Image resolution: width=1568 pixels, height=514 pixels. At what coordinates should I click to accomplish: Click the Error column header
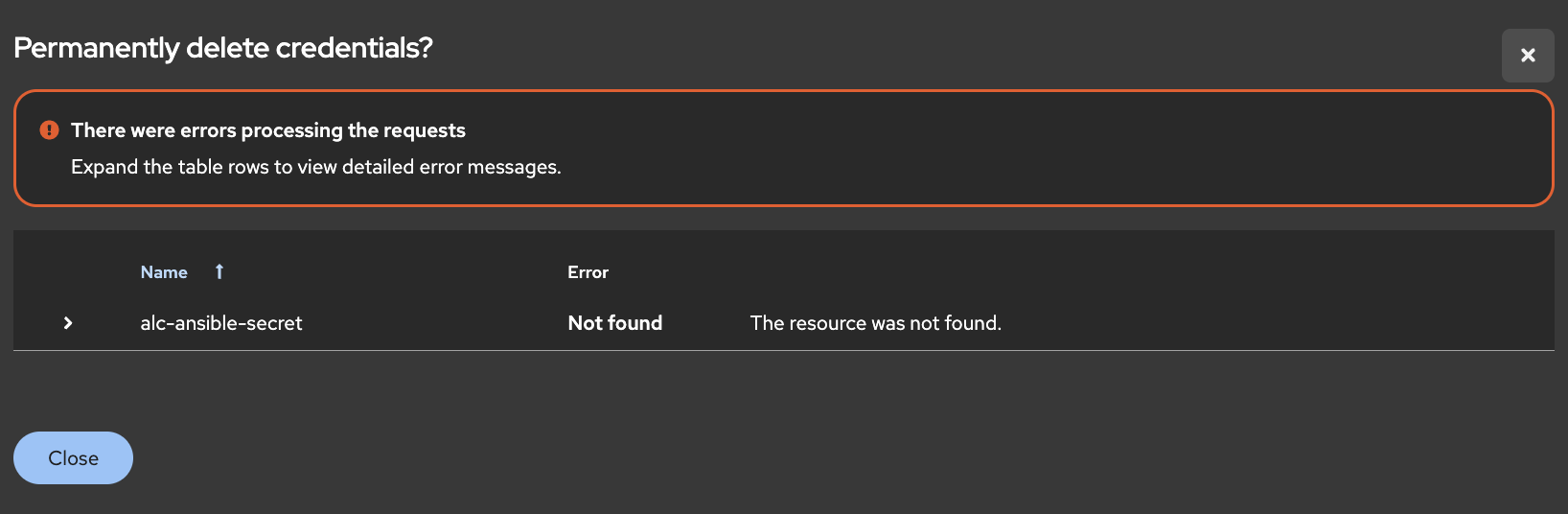(x=588, y=272)
